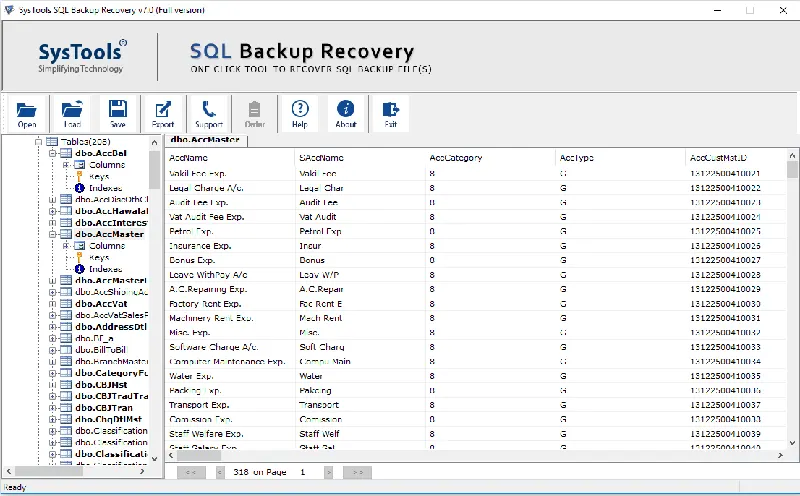Go to the next page button
This screenshot has height=496, width=800.
[329, 473]
